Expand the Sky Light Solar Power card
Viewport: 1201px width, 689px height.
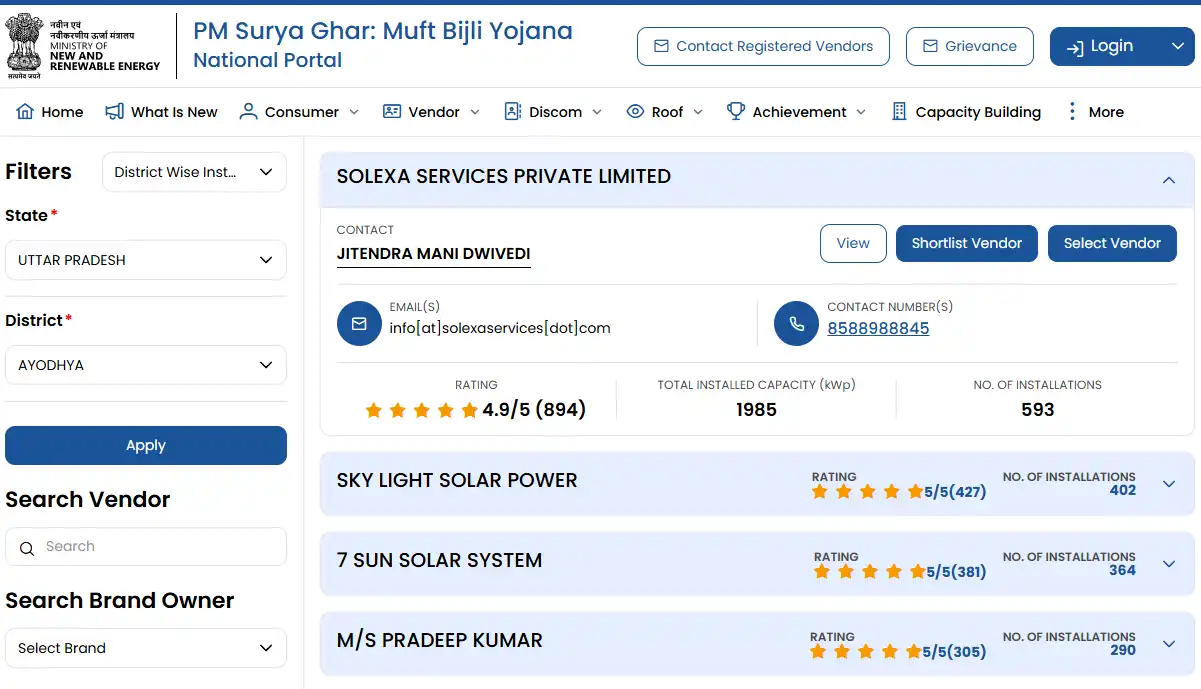click(x=1169, y=484)
